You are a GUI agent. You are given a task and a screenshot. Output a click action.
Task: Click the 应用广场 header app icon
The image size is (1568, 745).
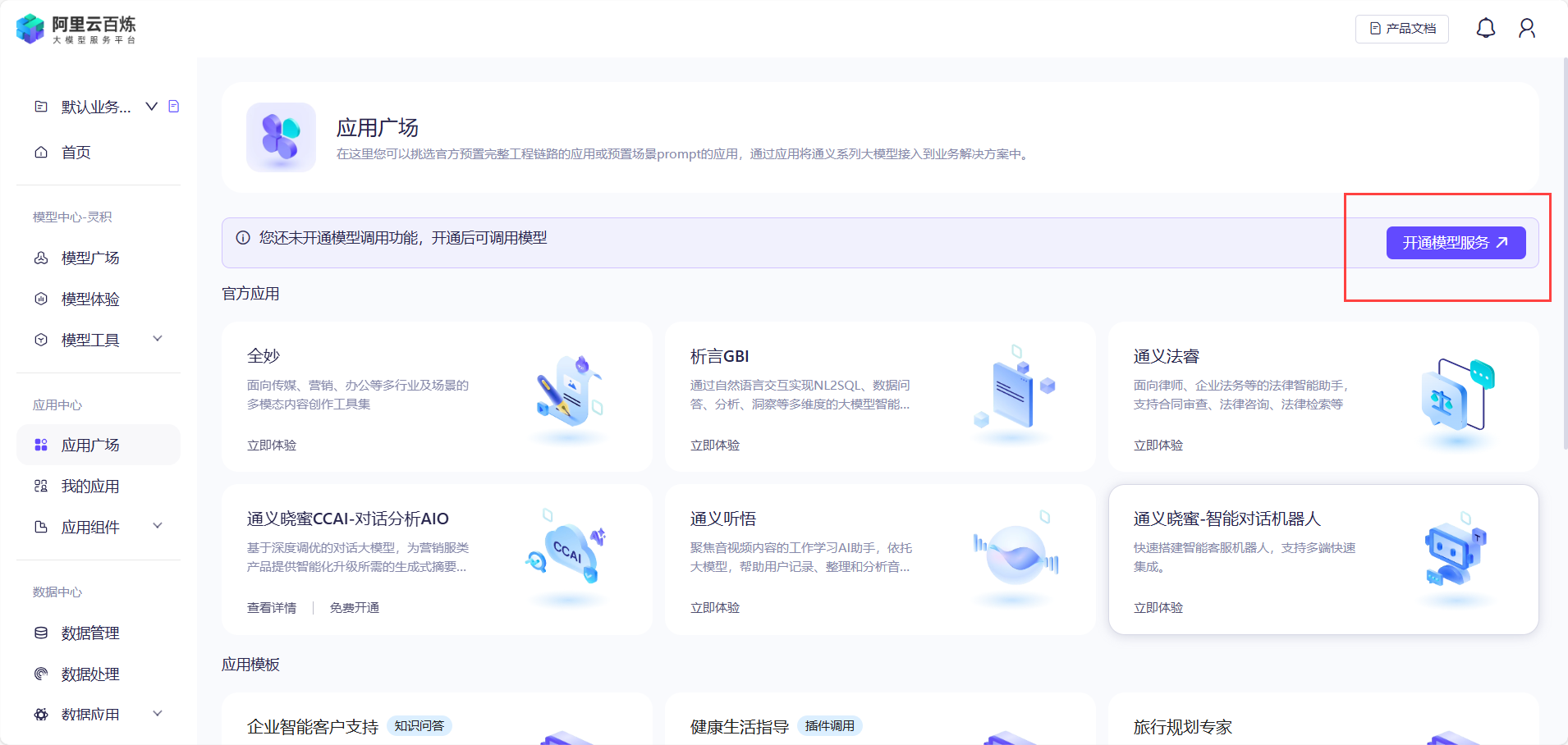point(281,137)
